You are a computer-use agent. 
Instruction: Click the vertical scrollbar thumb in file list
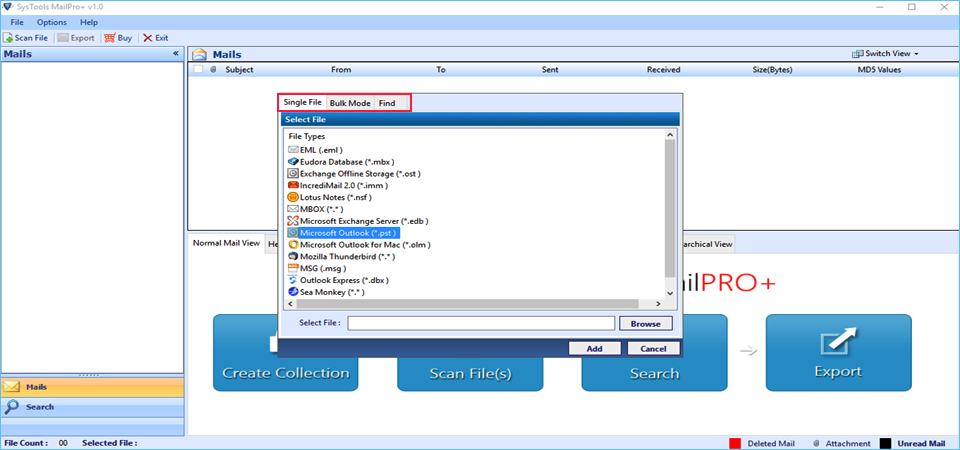pyautogui.click(x=670, y=208)
